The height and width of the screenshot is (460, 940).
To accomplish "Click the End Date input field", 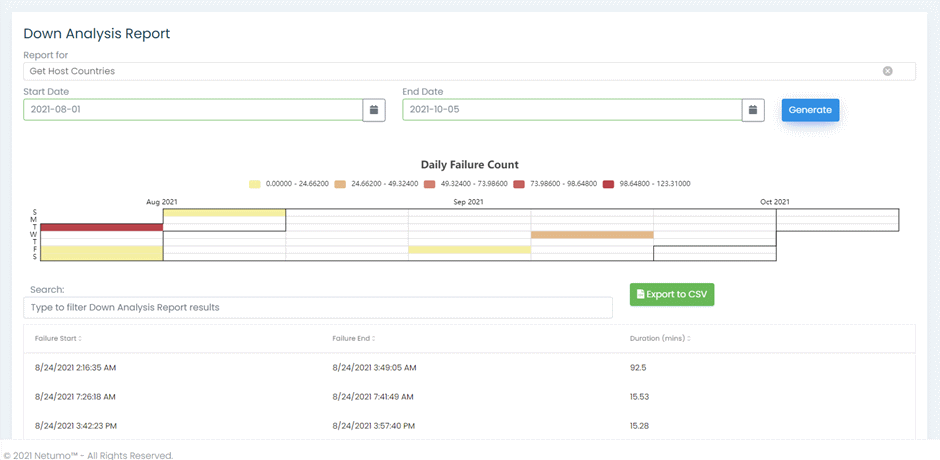I will click(572, 110).
